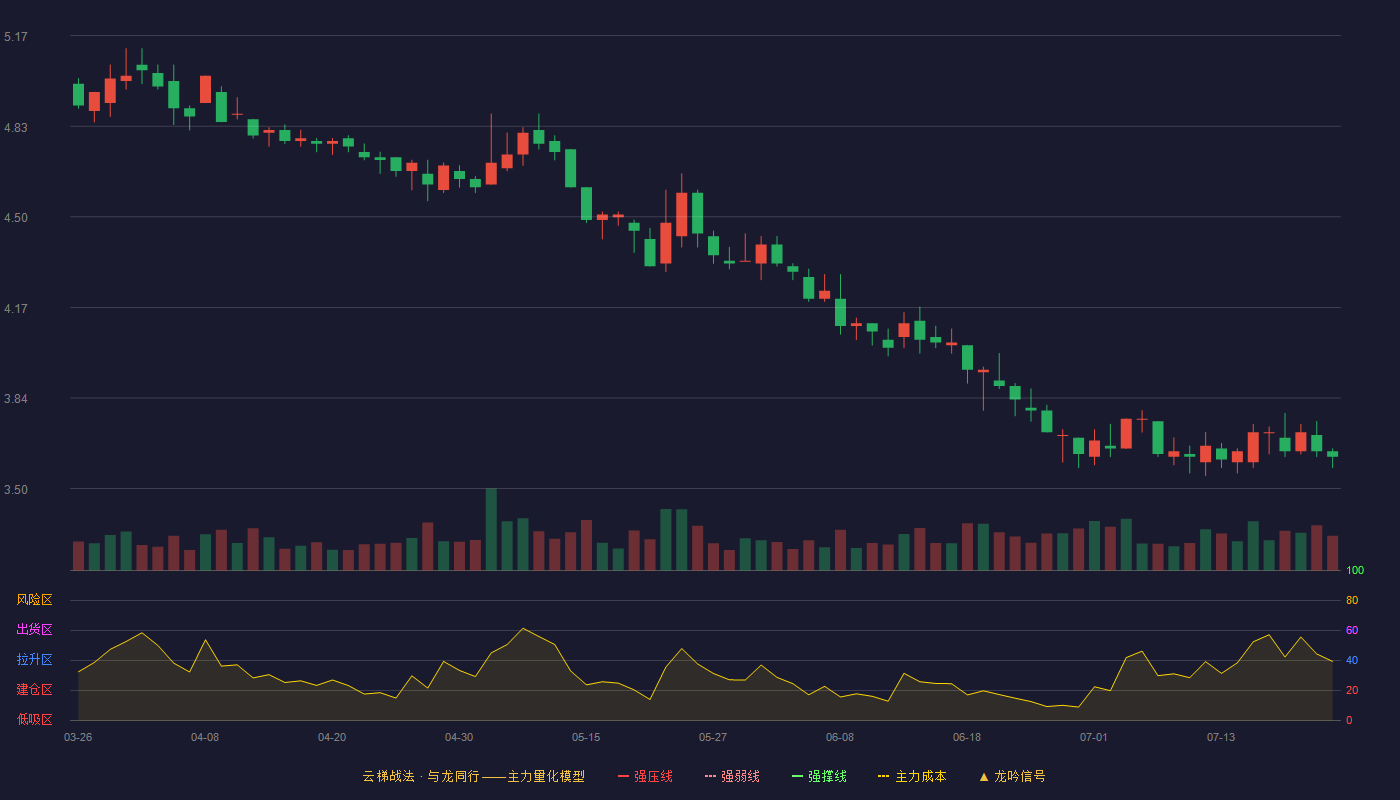Select the 出货区 zone label

(x=34, y=630)
